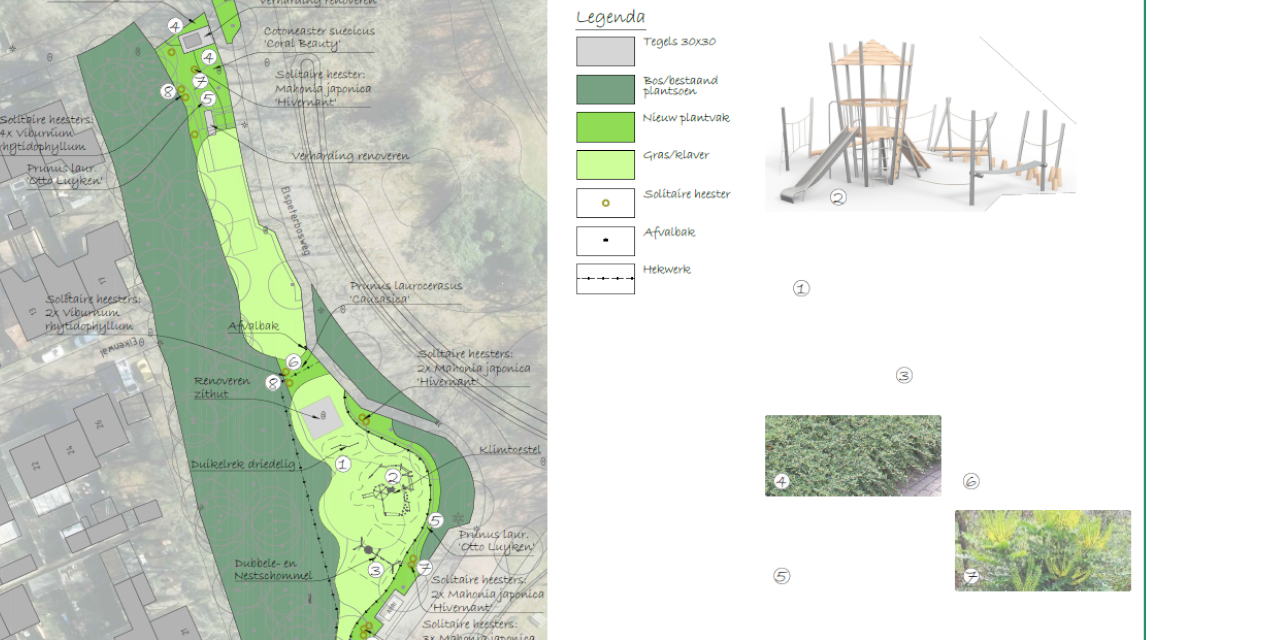The width and height of the screenshot is (1280, 640).
Task: Select the dark green Bos/bestaand plantsoen swatch
Action: click(605, 89)
